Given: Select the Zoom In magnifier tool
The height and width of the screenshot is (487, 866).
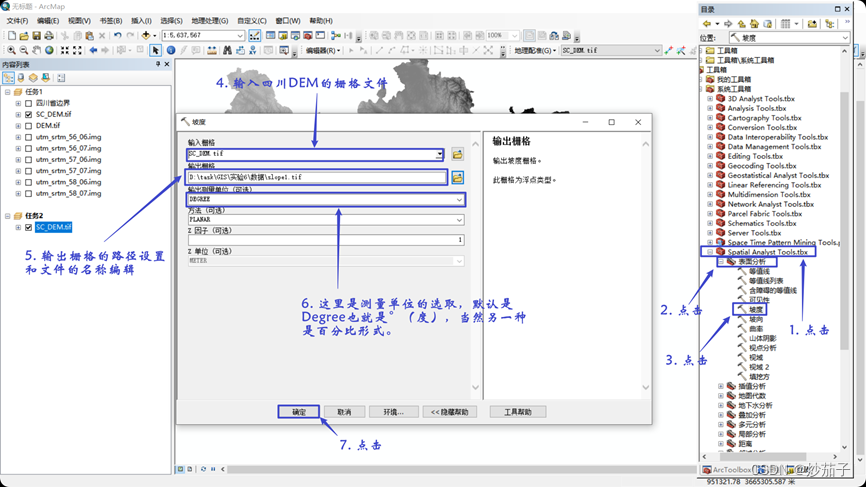Looking at the screenshot, I should pos(11,50).
